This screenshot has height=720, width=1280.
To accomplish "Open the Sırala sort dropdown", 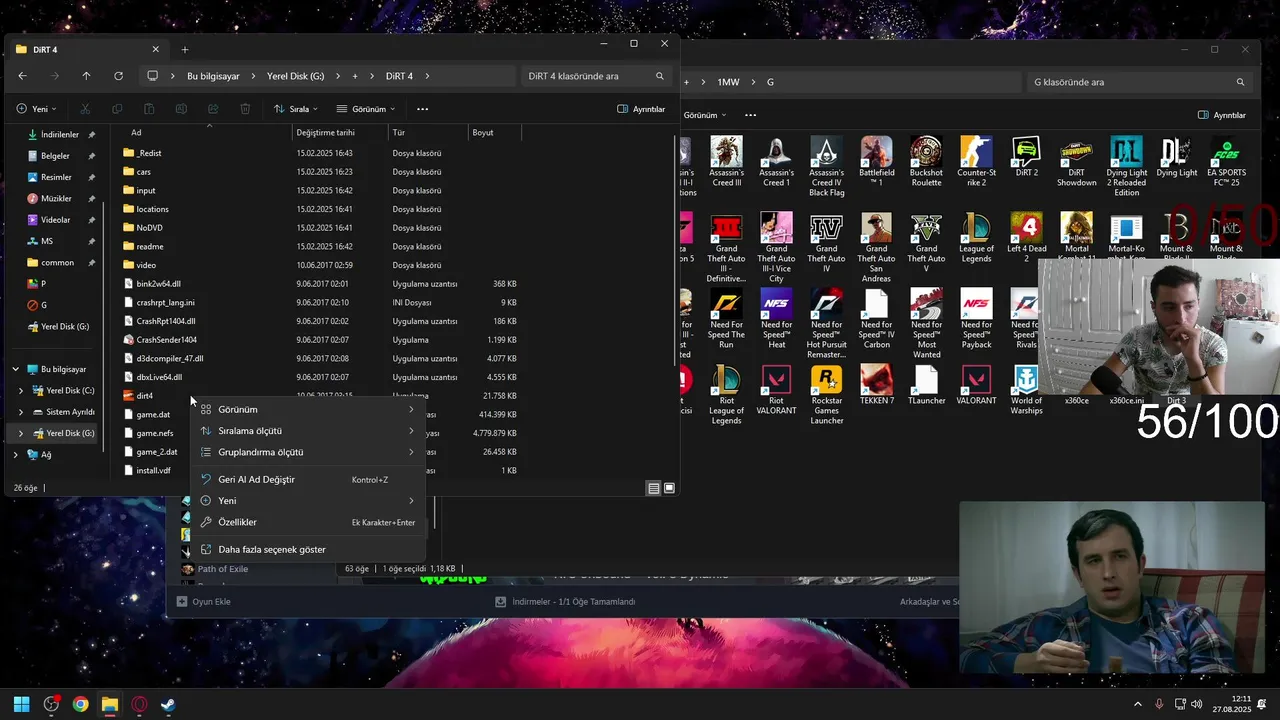I will click(x=295, y=109).
